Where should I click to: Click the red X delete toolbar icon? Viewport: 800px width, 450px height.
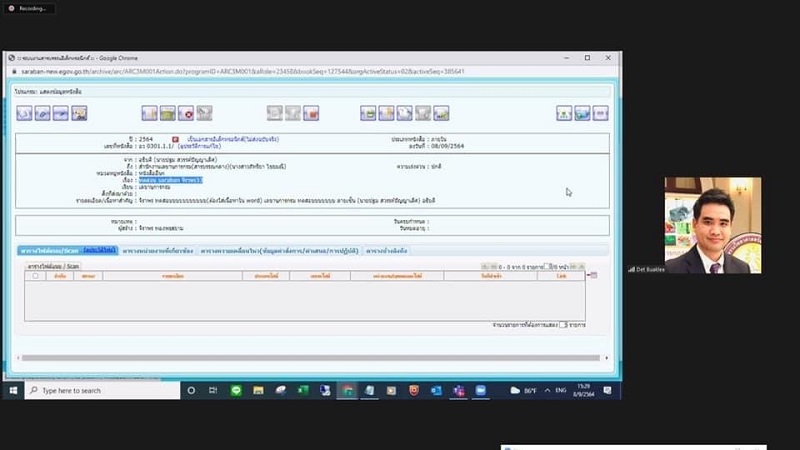pos(186,113)
